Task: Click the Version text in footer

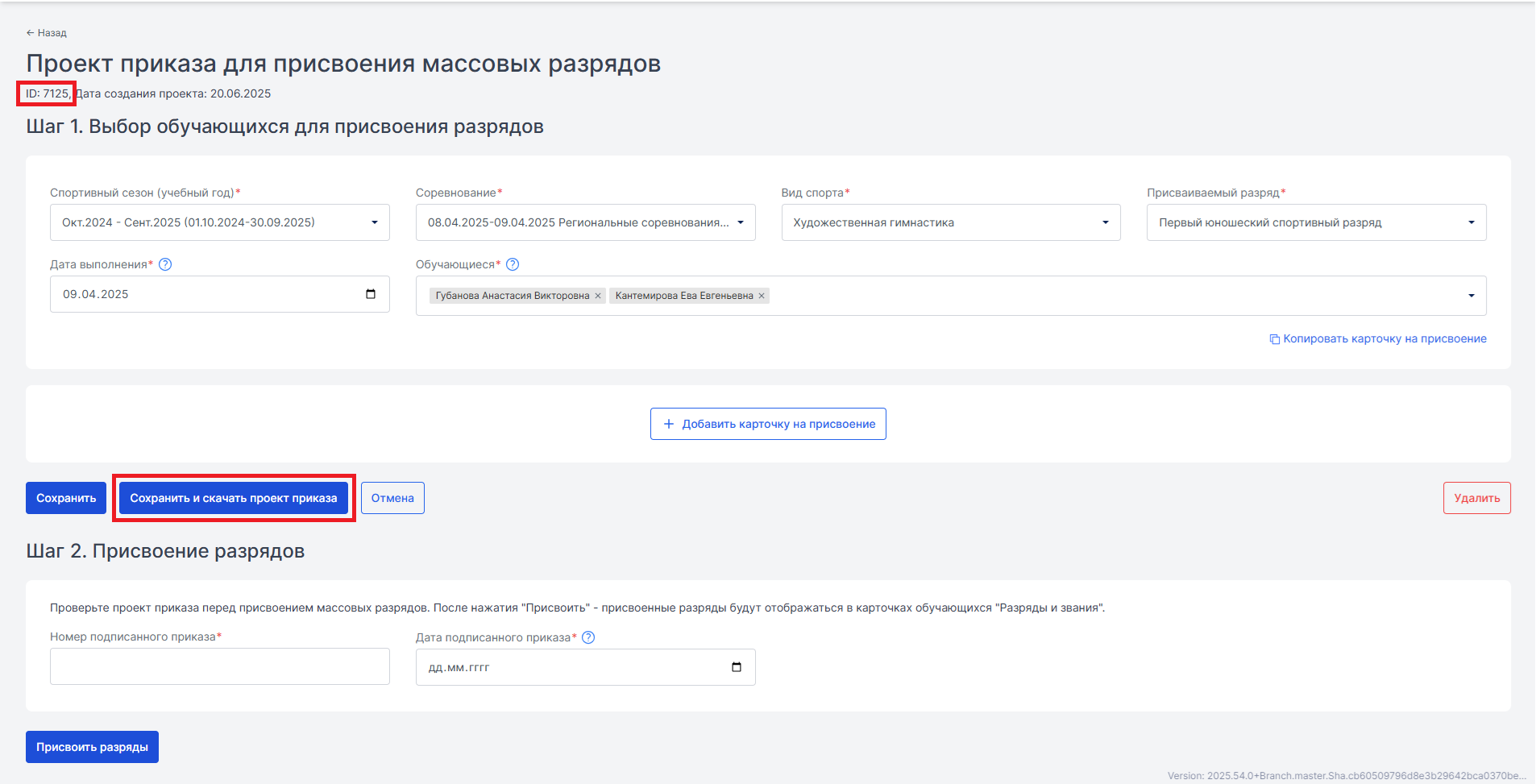Action: pyautogui.click(x=1347, y=776)
